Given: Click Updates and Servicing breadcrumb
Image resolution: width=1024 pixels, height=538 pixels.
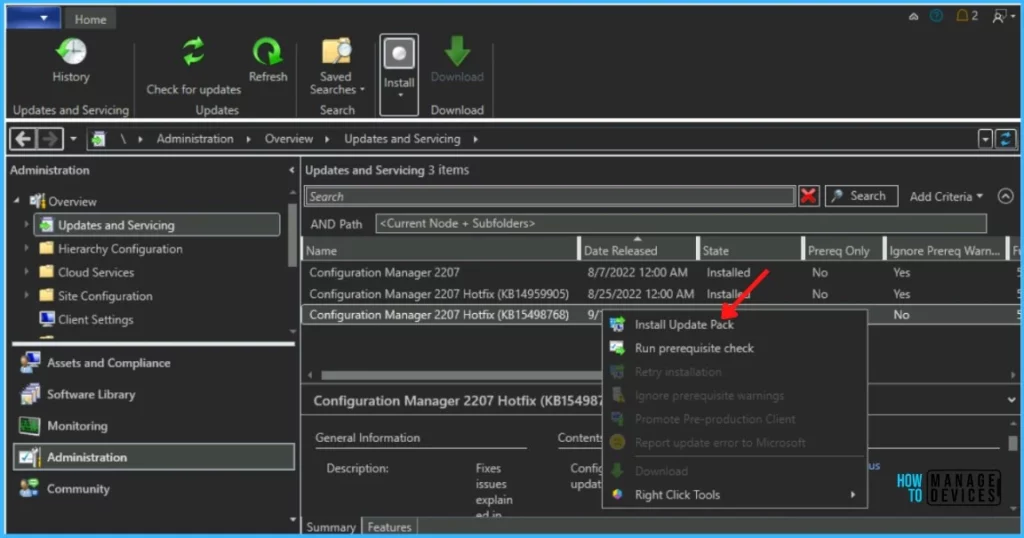Looking at the screenshot, I should click(402, 138).
